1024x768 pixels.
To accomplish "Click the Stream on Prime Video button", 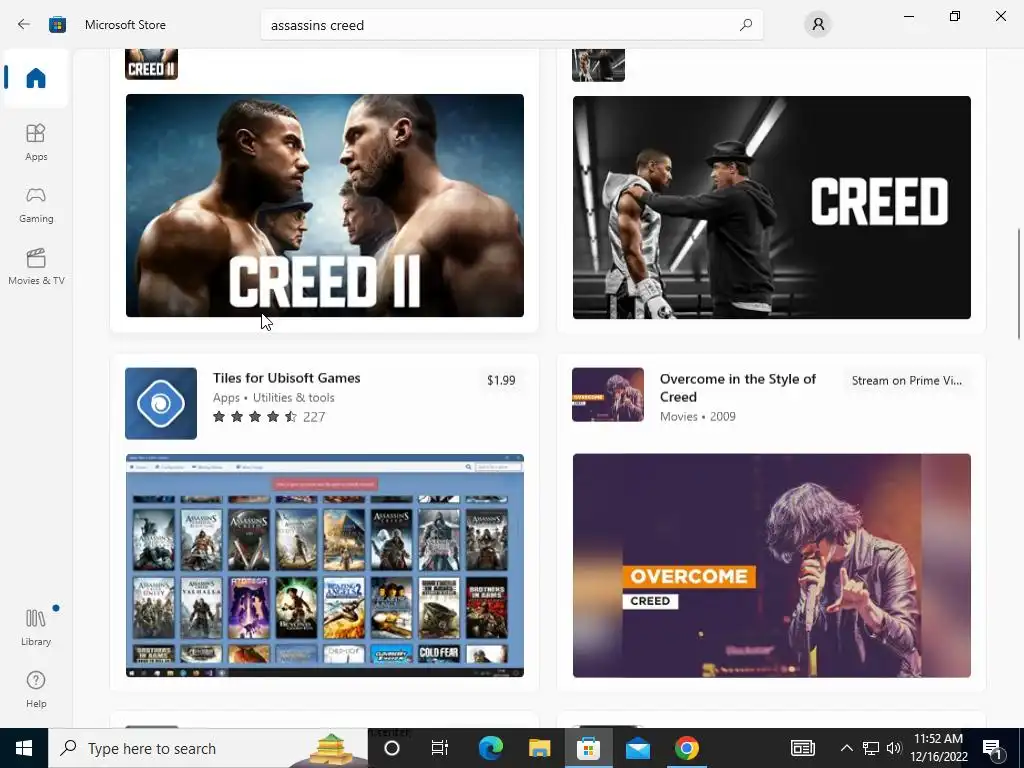I will 906,380.
